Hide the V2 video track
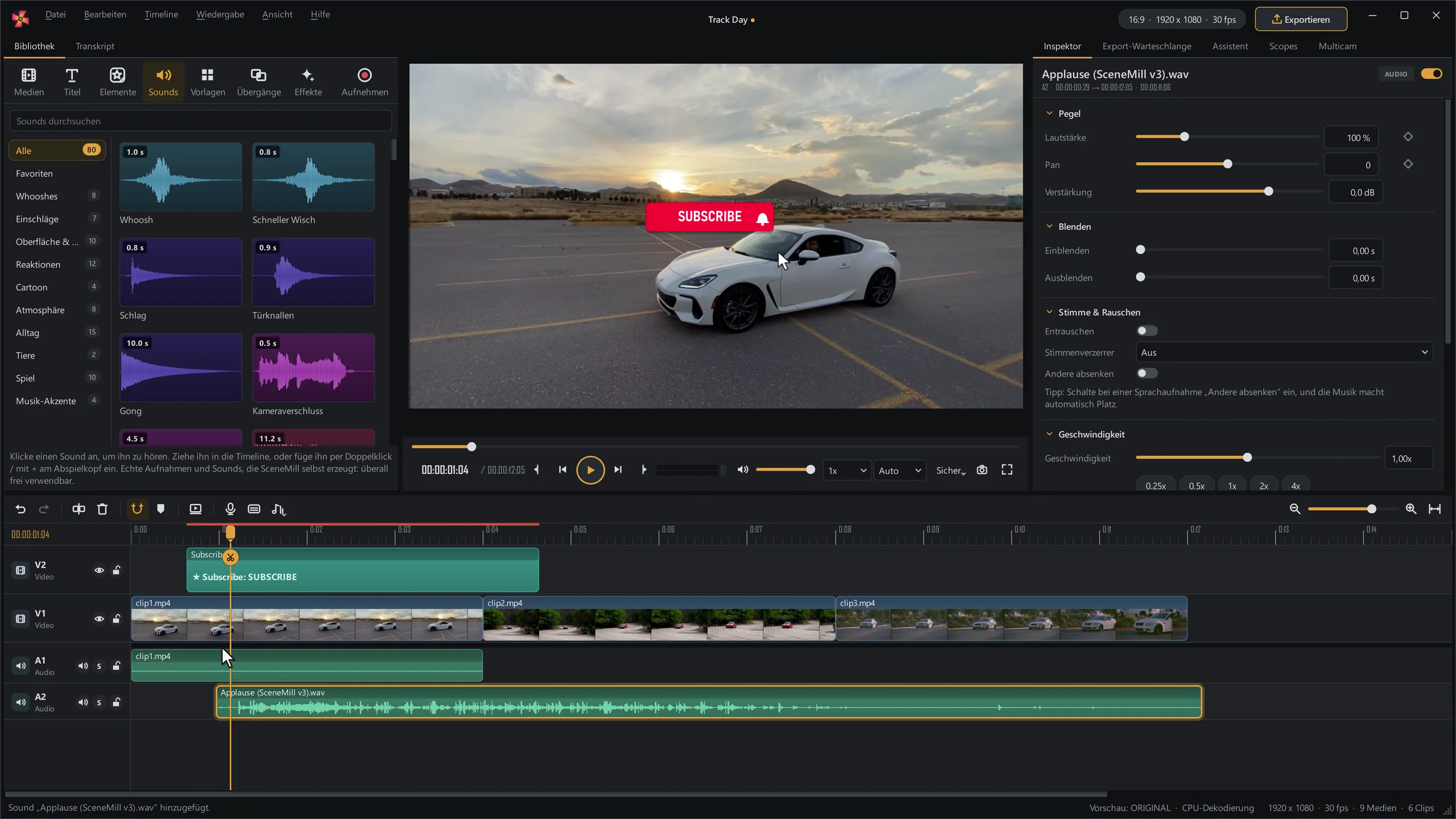The width and height of the screenshot is (1456, 819). (99, 570)
